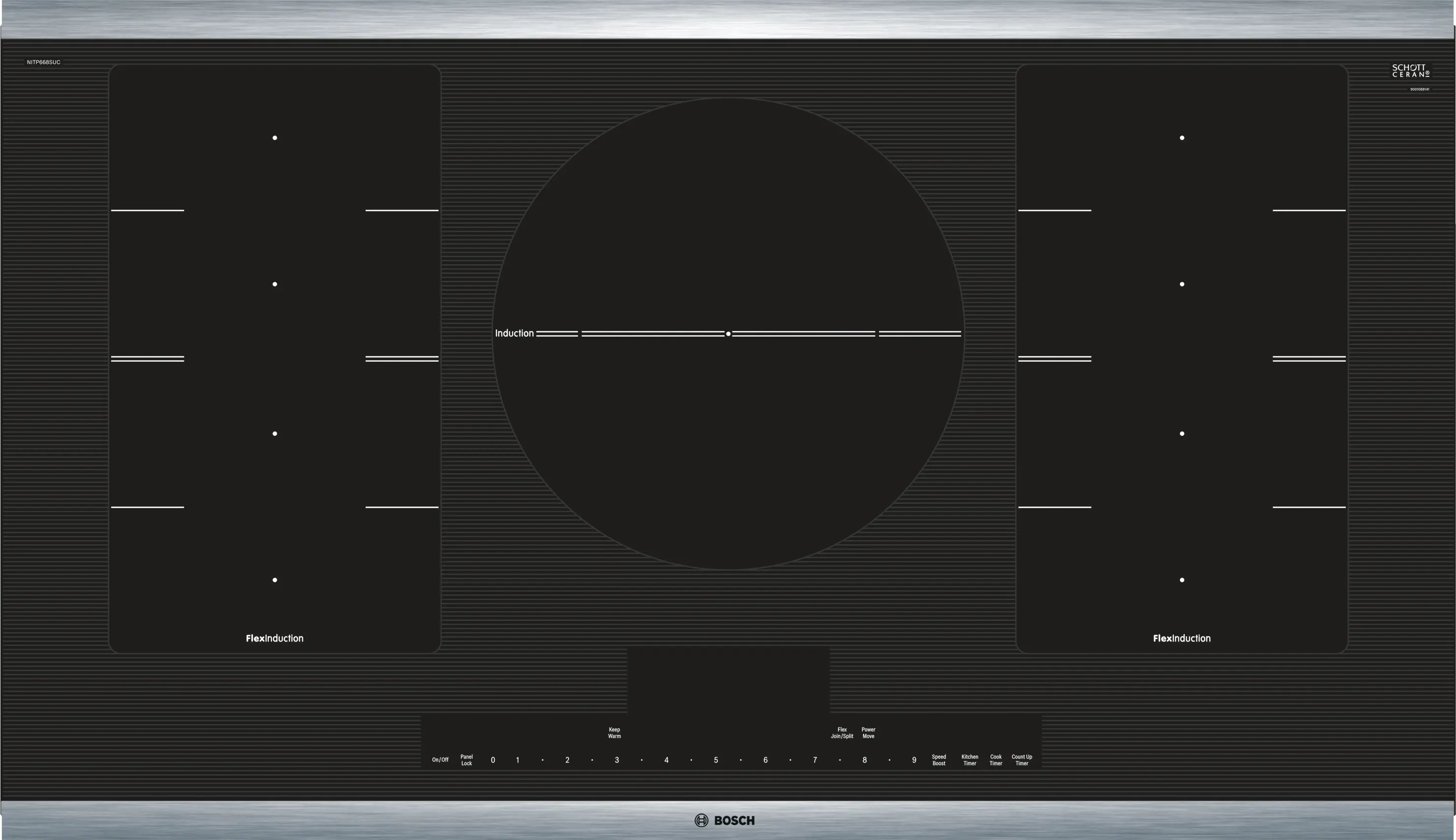The width and height of the screenshot is (1456, 840).
Task: Tap the Flex Join/Split control
Action: pyautogui.click(x=842, y=733)
